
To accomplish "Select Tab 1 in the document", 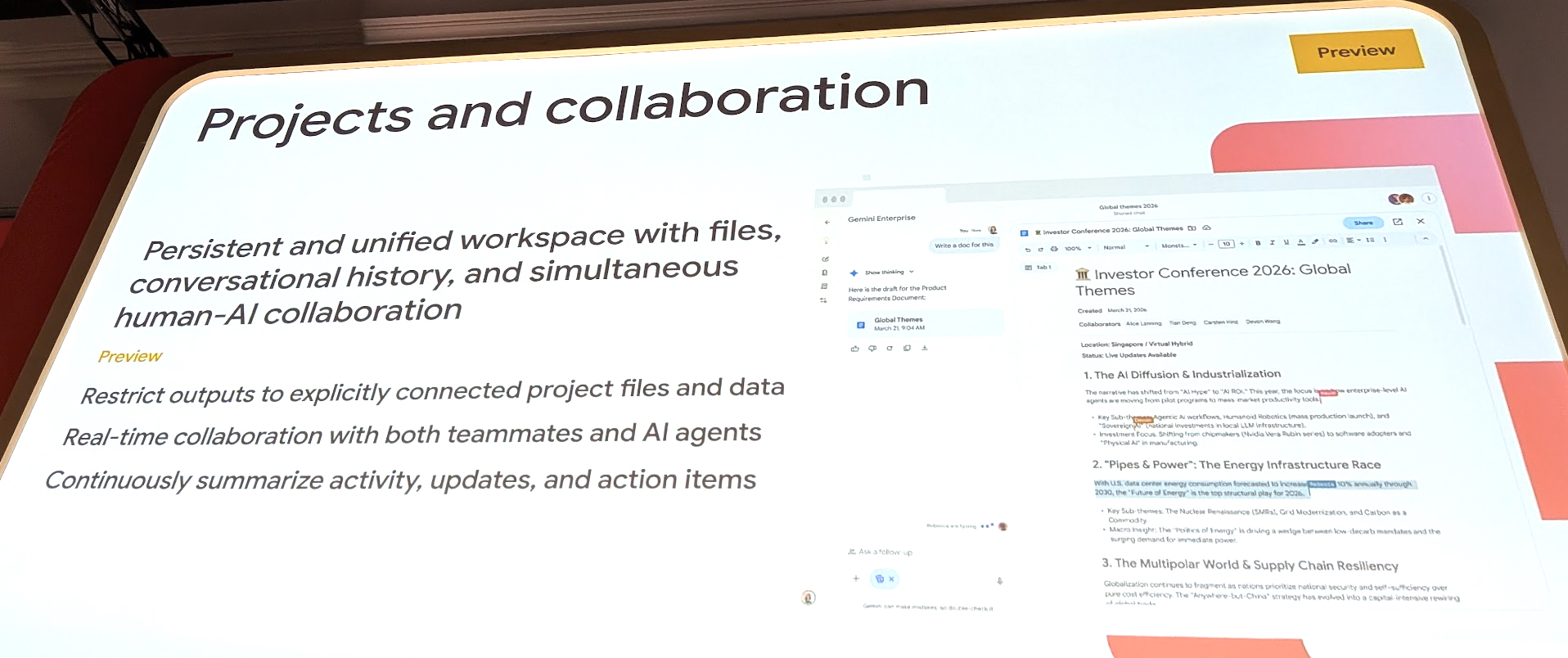I will pos(1039,268).
